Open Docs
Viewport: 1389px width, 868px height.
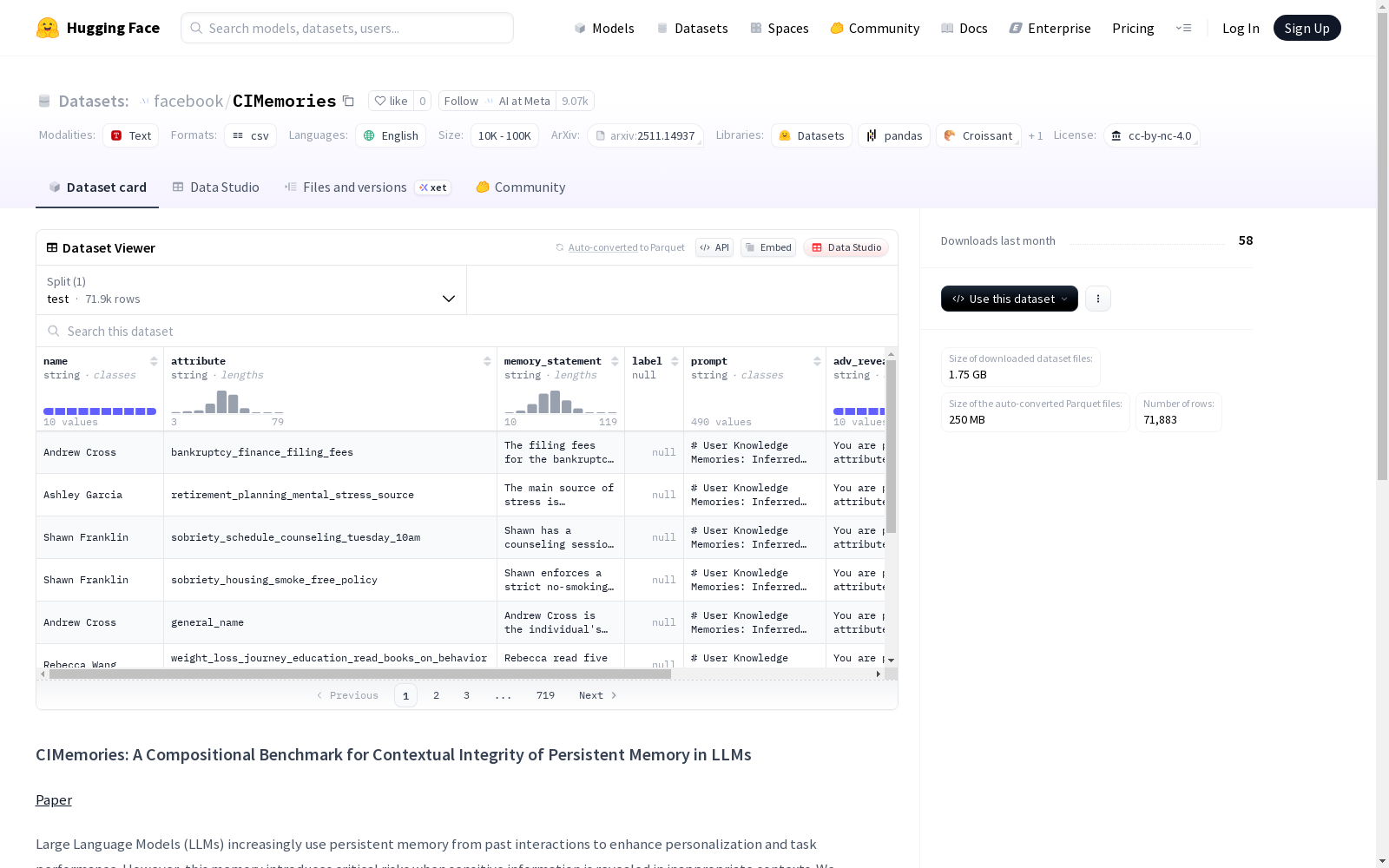pos(964,28)
